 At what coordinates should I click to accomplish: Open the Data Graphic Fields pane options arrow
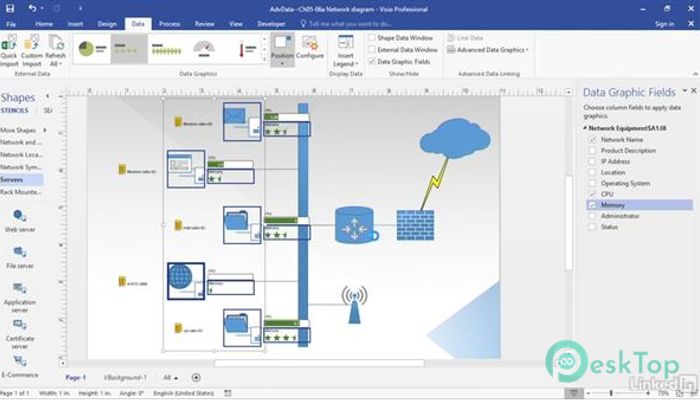coord(684,91)
